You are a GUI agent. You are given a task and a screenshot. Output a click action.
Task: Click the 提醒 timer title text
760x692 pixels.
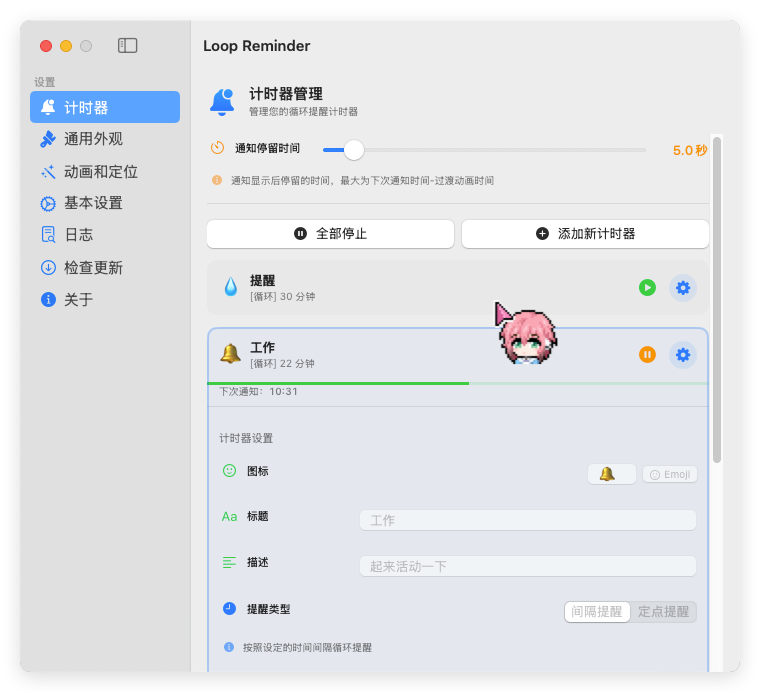coord(262,281)
